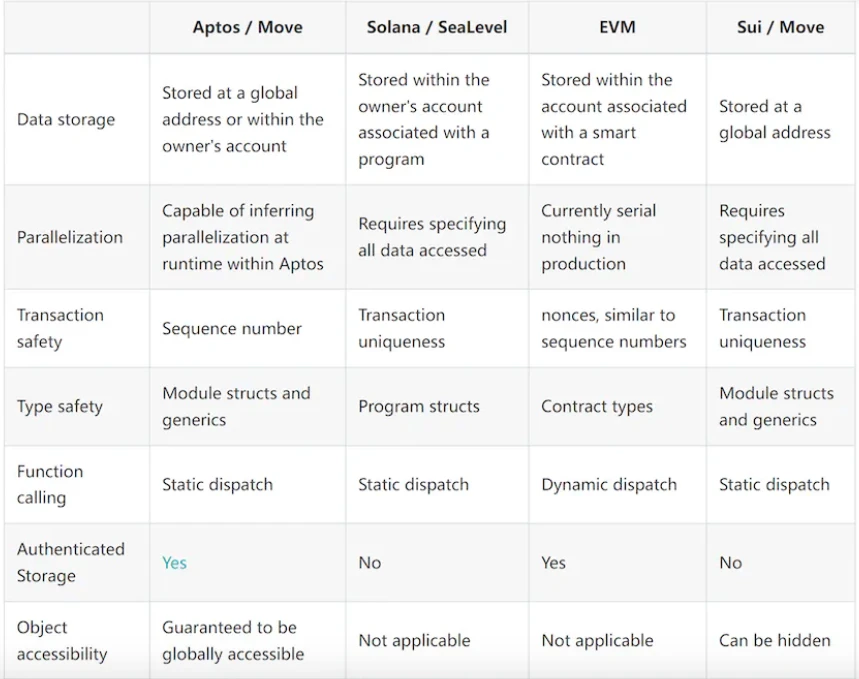Click the 'Type safety' row label

(60, 407)
